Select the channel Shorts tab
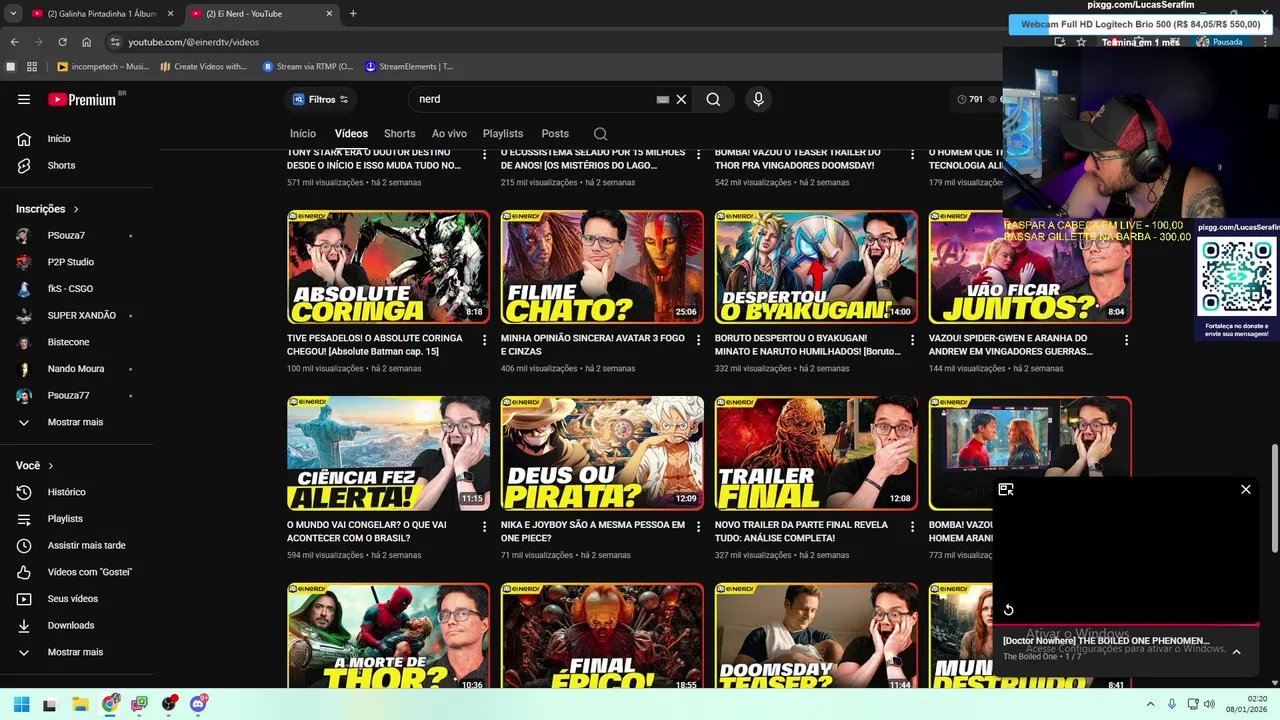Viewport: 1280px width, 720px height. tap(399, 134)
